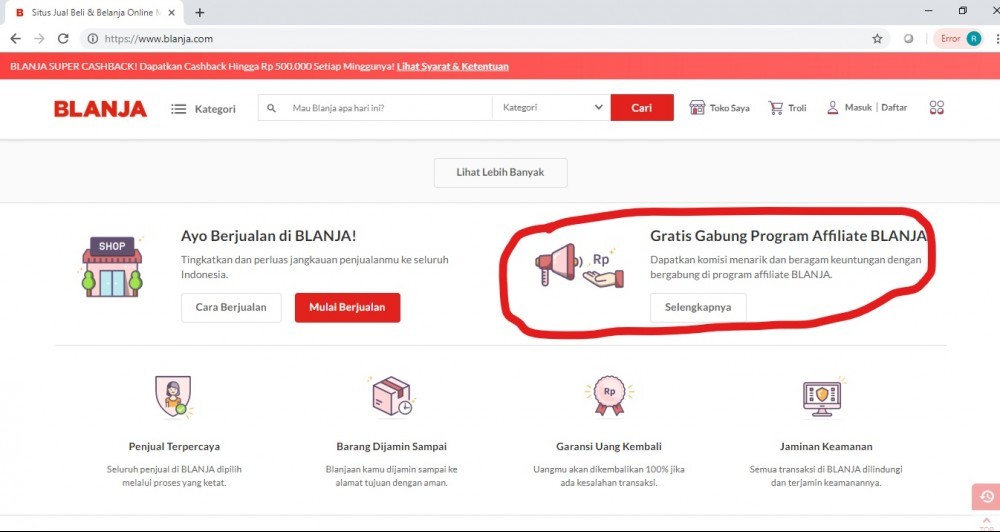Click the BLANJA logo
Image resolution: width=1000 pixels, height=532 pixels.
point(100,108)
